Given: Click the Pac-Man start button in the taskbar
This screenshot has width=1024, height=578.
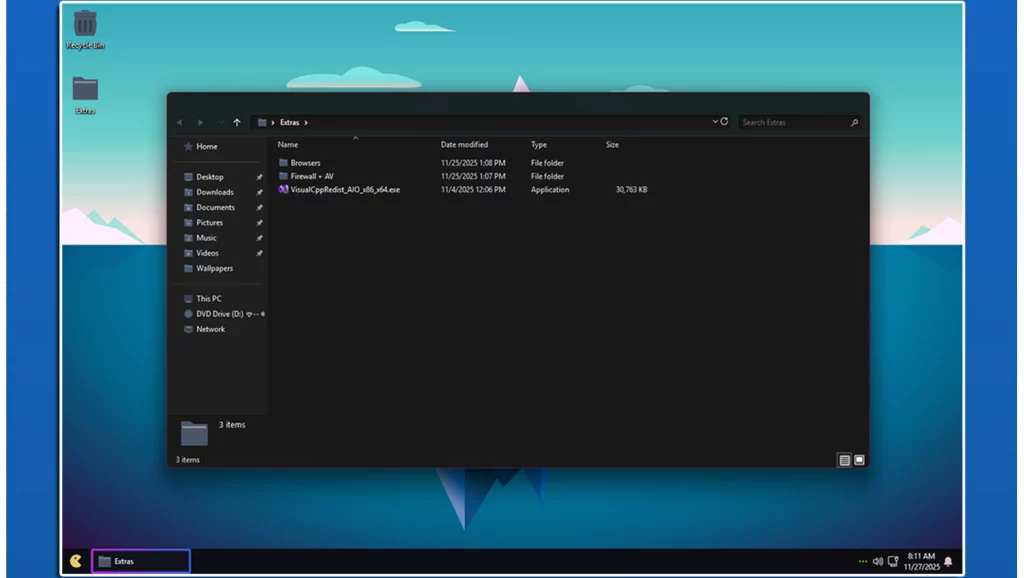Looking at the screenshot, I should point(76,561).
